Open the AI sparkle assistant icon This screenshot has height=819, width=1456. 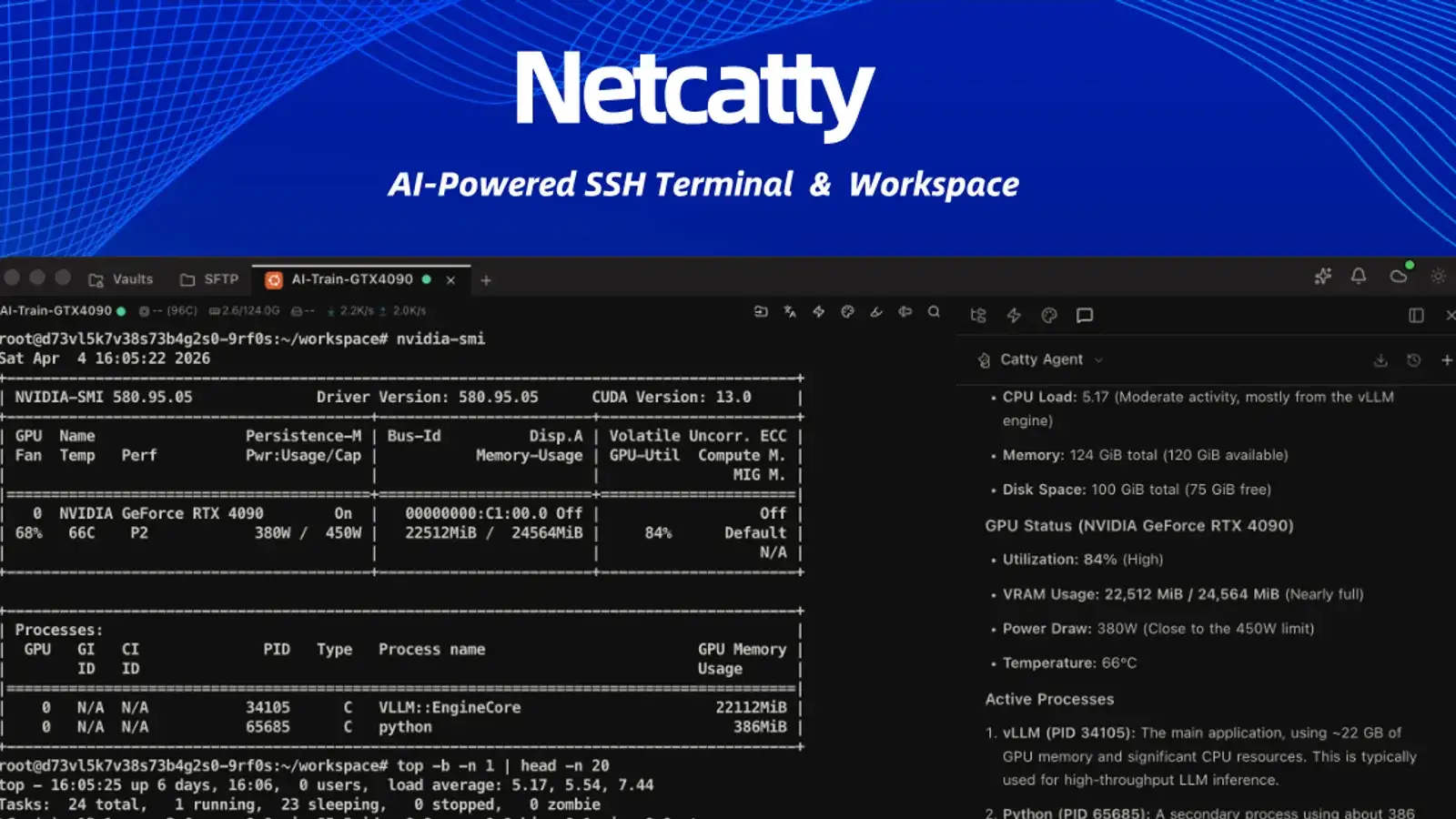(1323, 276)
